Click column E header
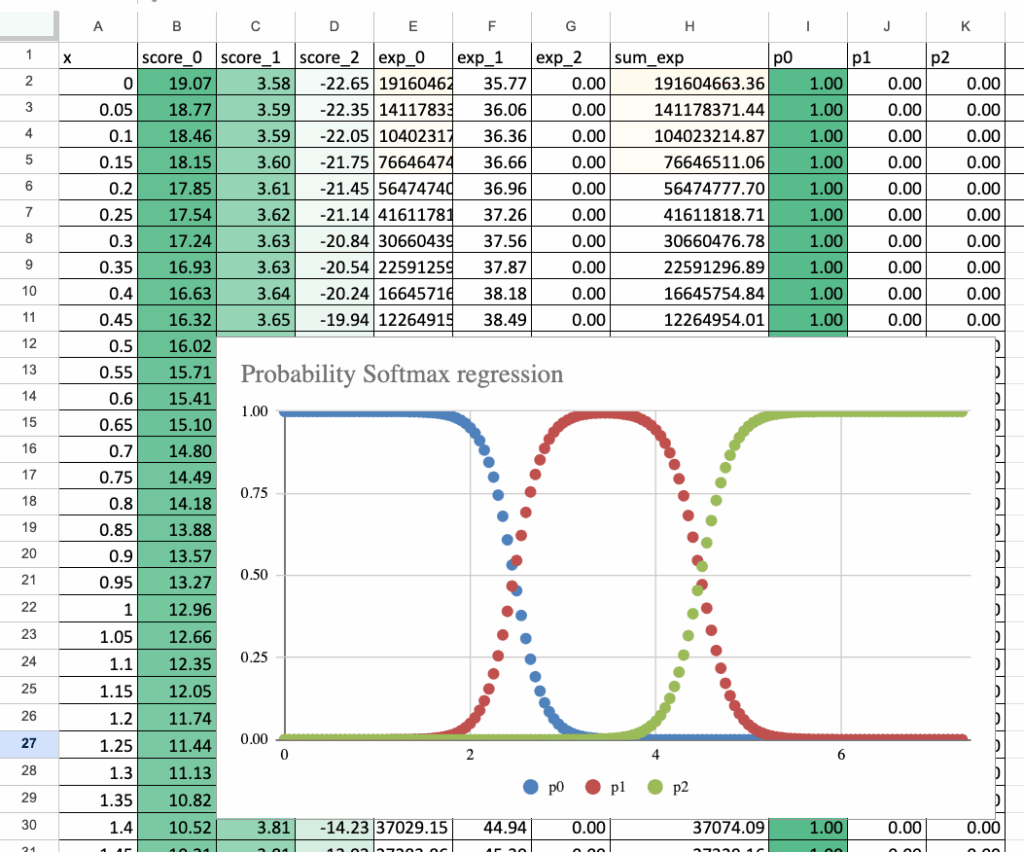Screen dimensions: 1024x852 (413, 29)
